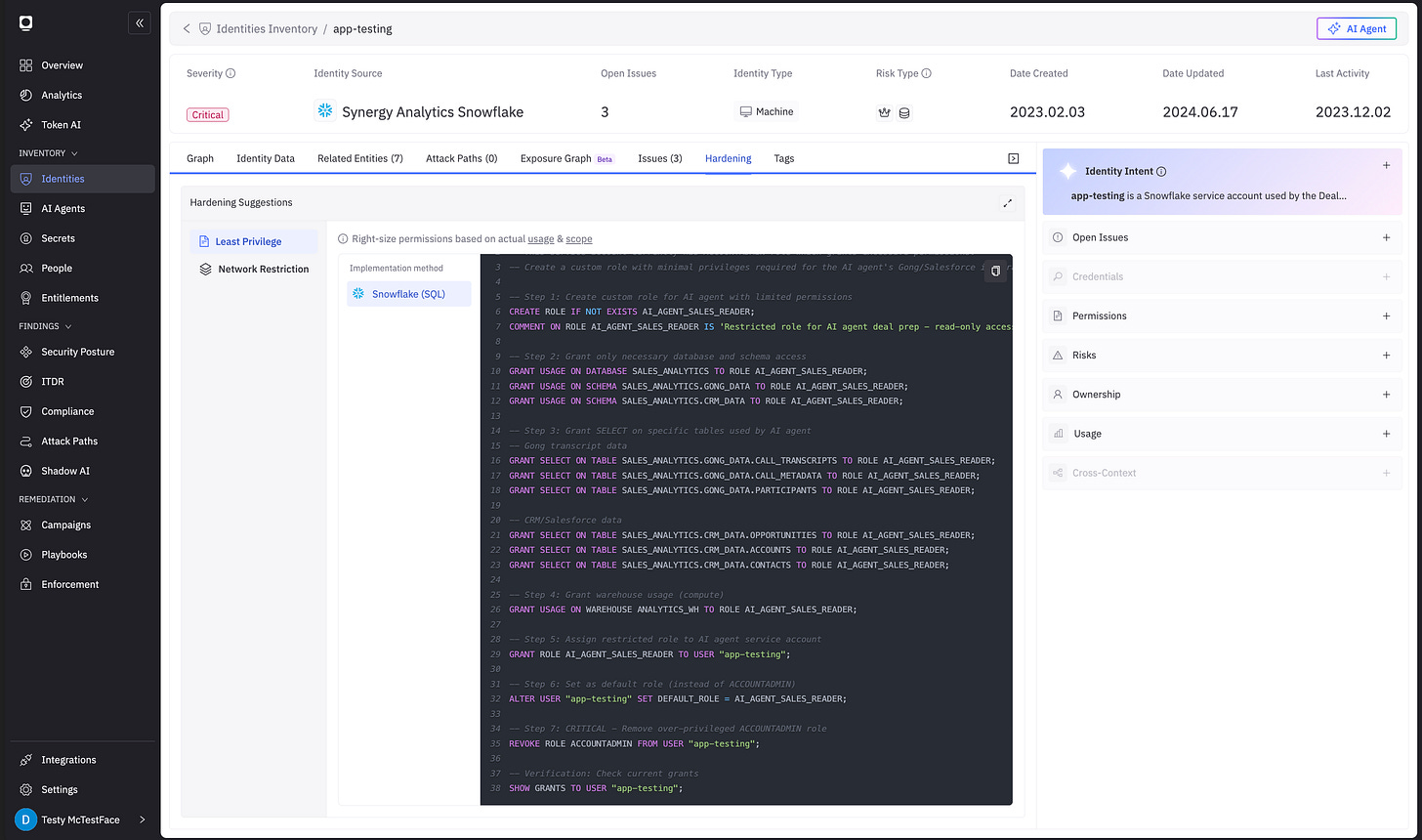Switch to the Identity Data tab
1422x840 pixels.
266,158
